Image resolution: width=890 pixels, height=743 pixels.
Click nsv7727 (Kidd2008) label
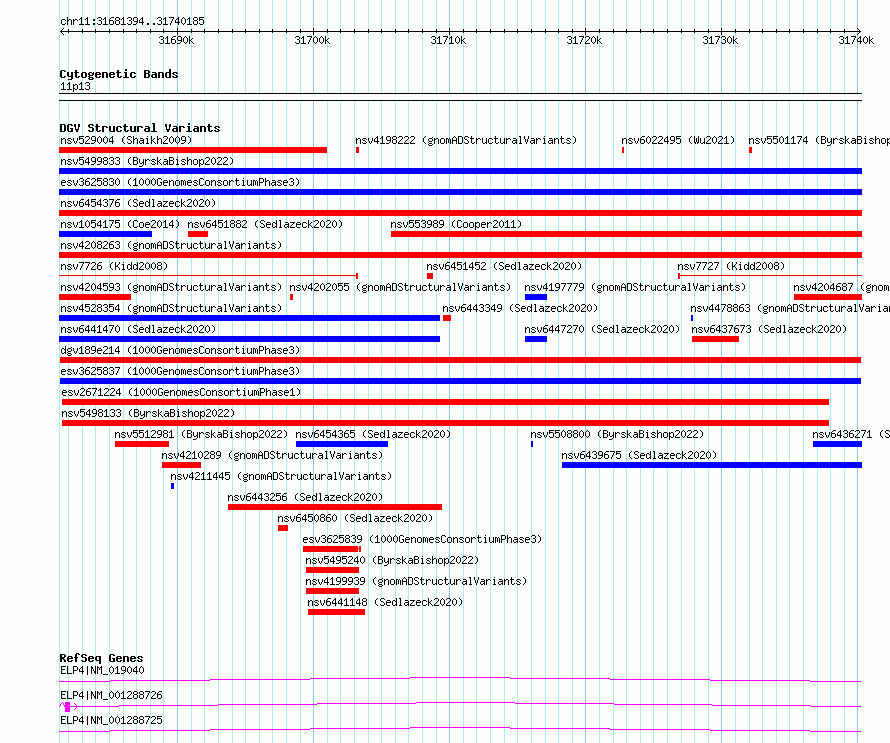pyautogui.click(x=731, y=266)
